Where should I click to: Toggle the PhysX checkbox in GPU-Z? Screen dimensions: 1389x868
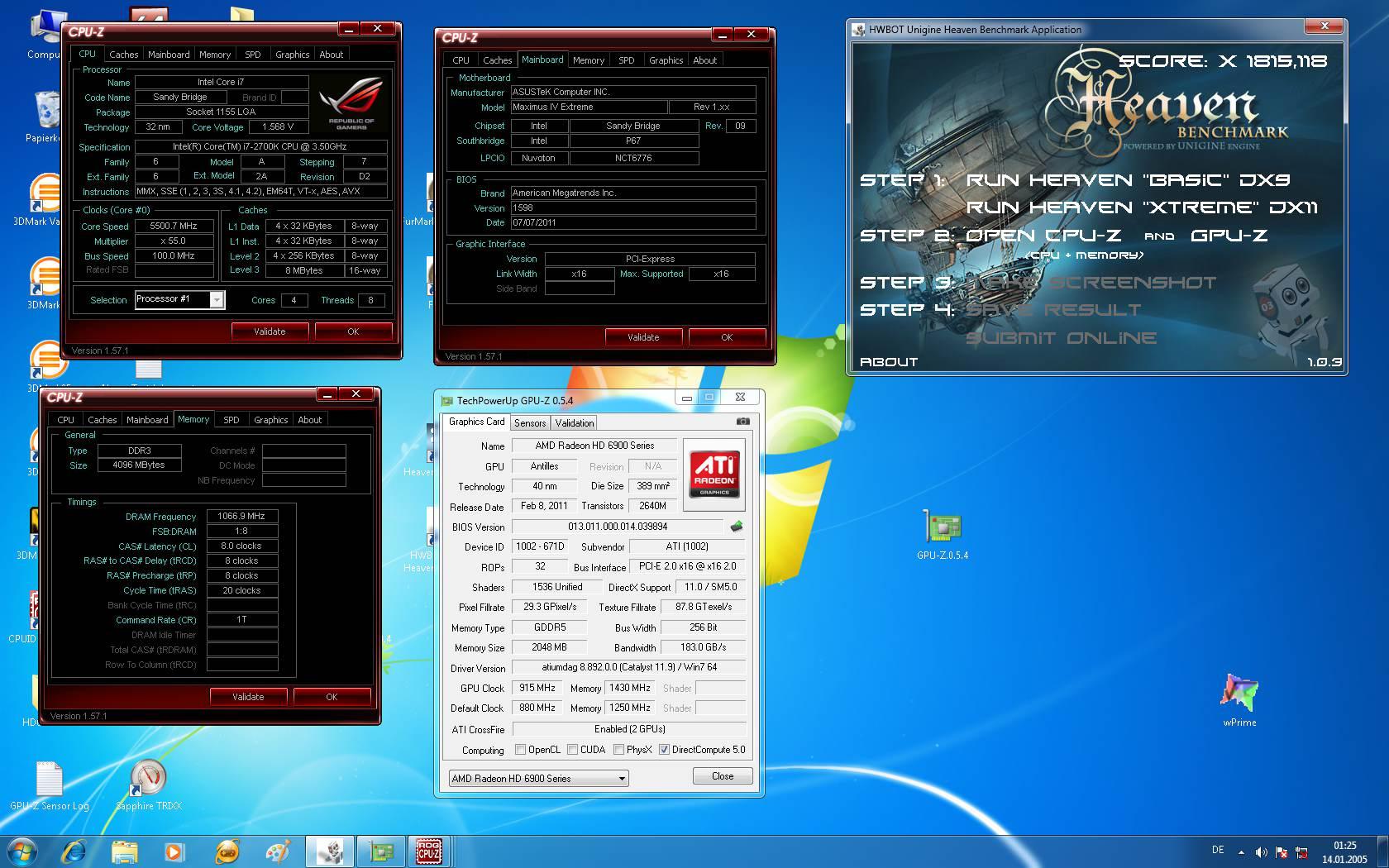pyautogui.click(x=618, y=750)
